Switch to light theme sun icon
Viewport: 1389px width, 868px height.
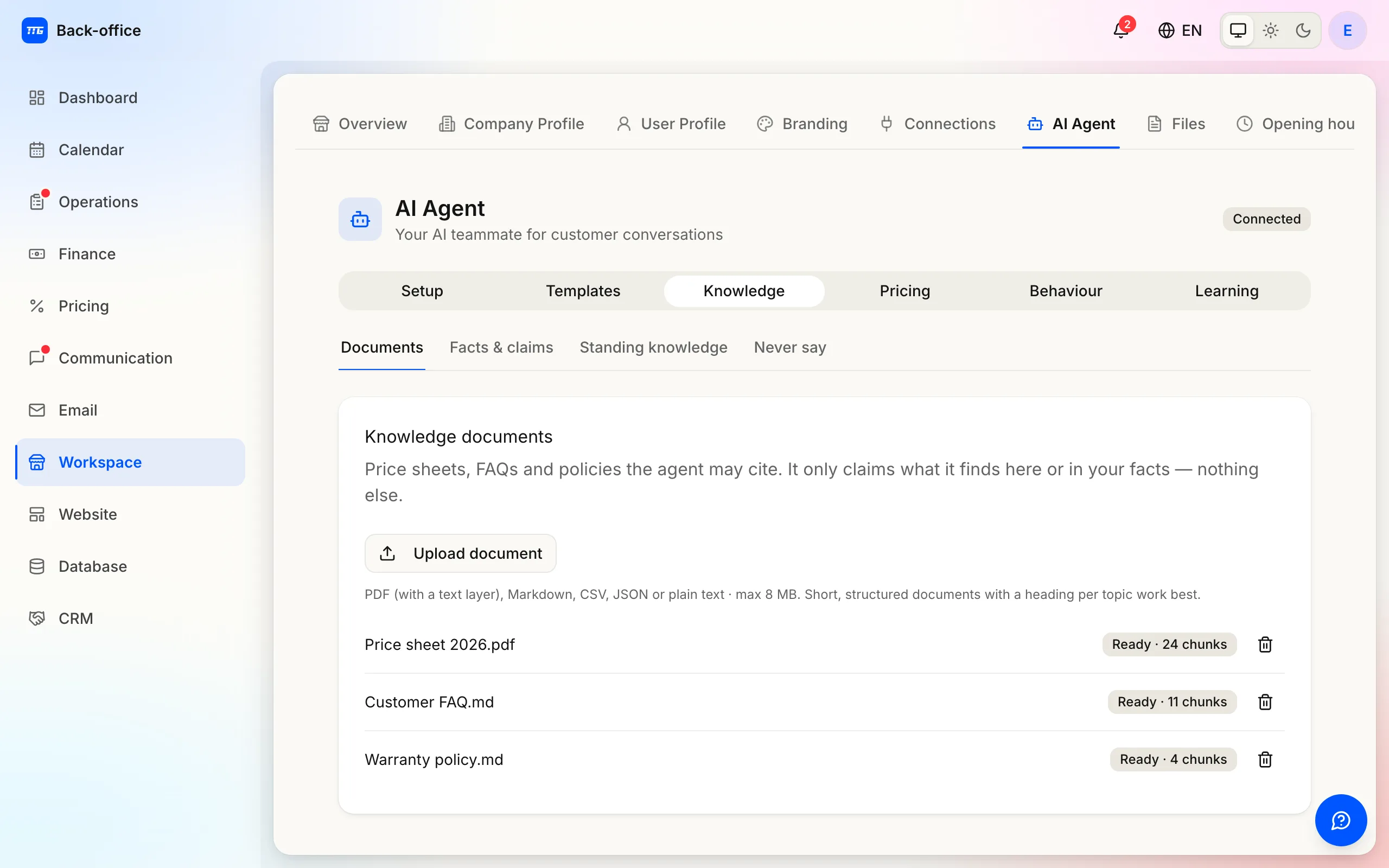[x=1271, y=30]
